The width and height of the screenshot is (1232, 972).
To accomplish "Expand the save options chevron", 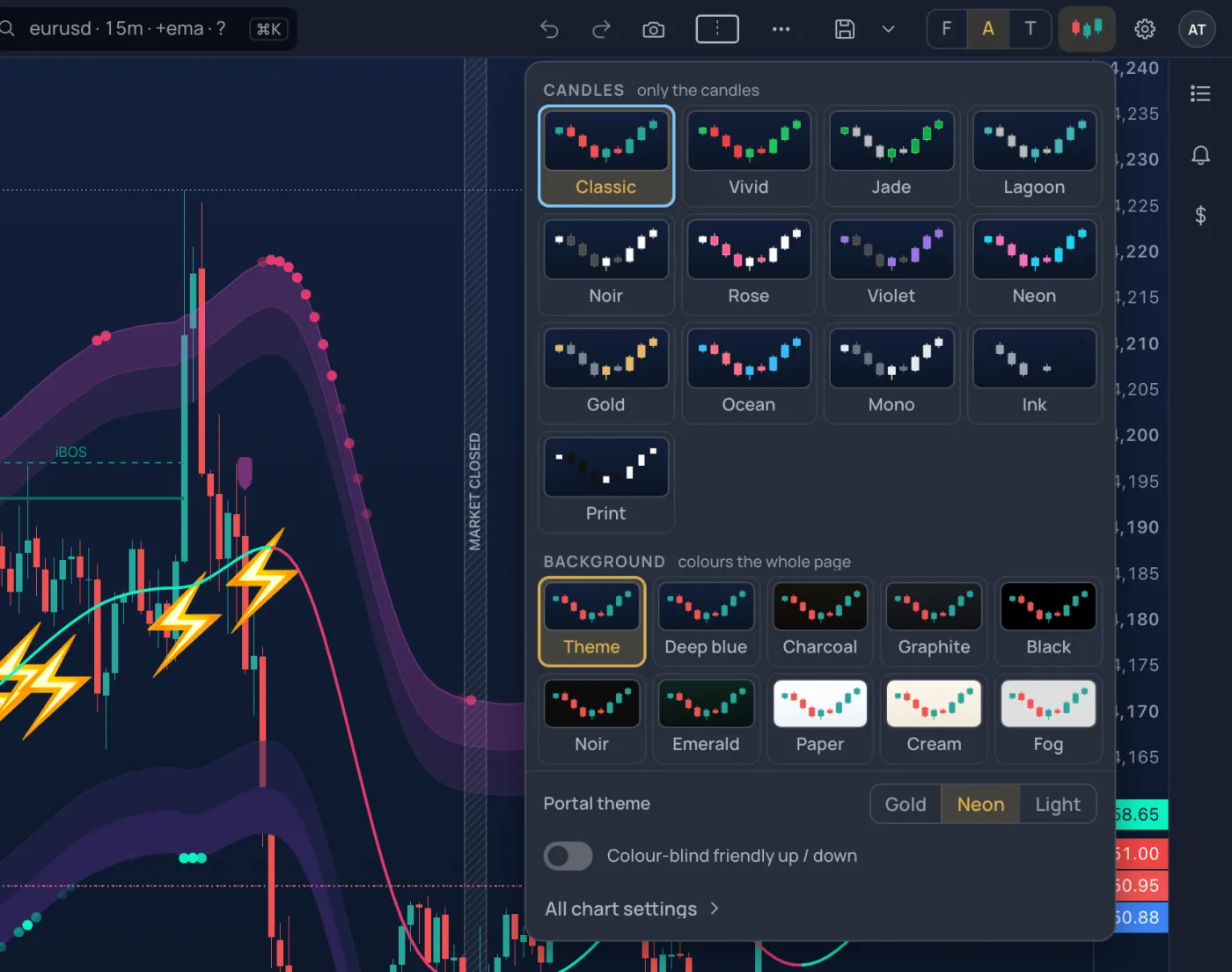I will click(889, 29).
